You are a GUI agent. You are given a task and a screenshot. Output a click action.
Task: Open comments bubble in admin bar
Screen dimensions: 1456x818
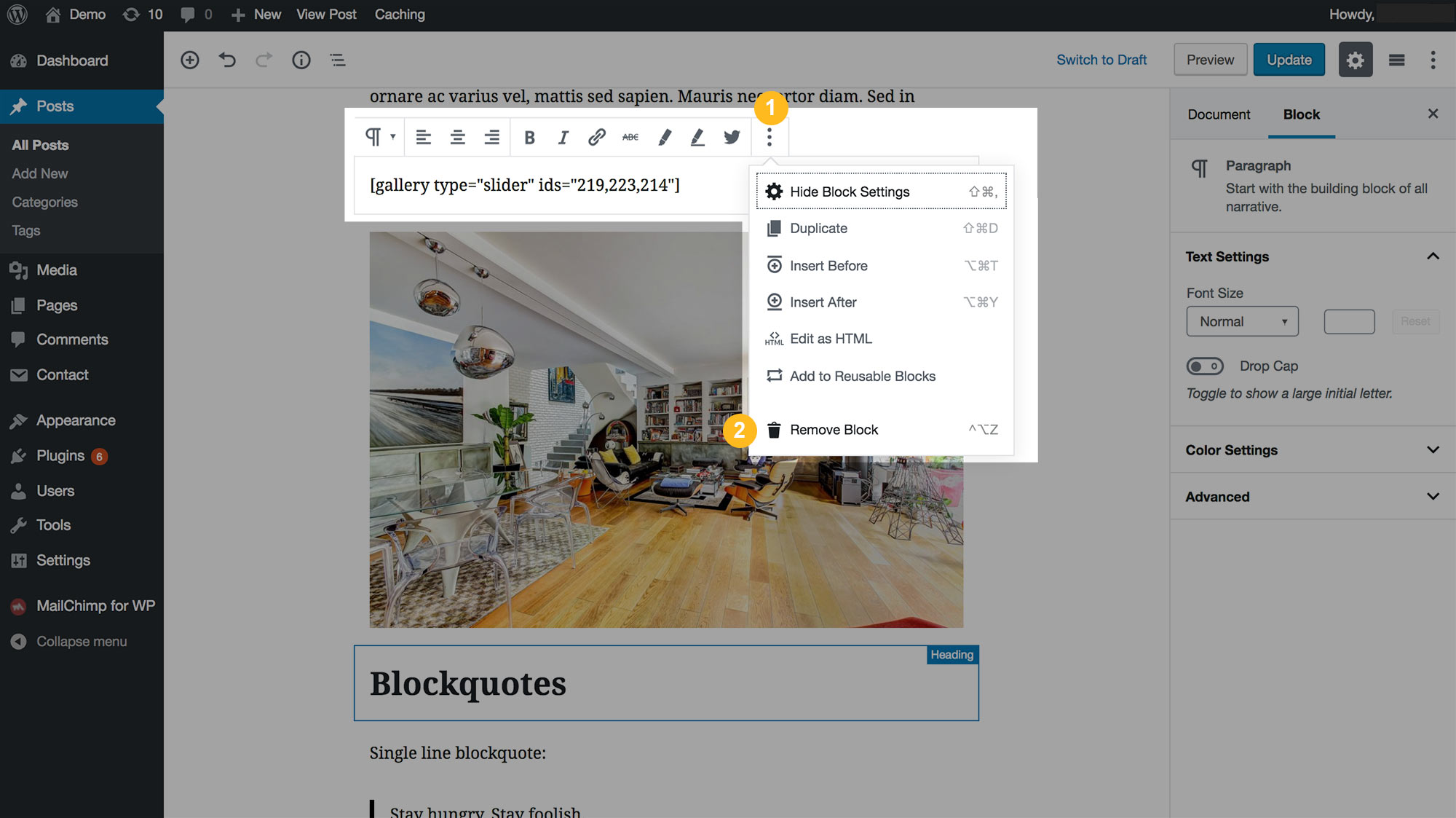197,15
